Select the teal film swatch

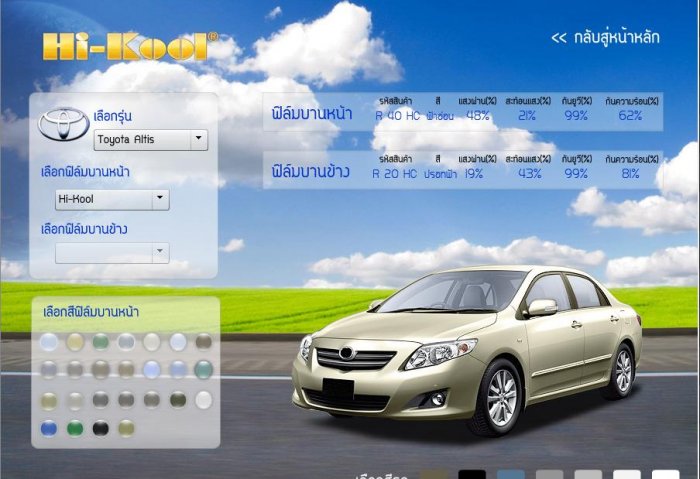(x=204, y=370)
